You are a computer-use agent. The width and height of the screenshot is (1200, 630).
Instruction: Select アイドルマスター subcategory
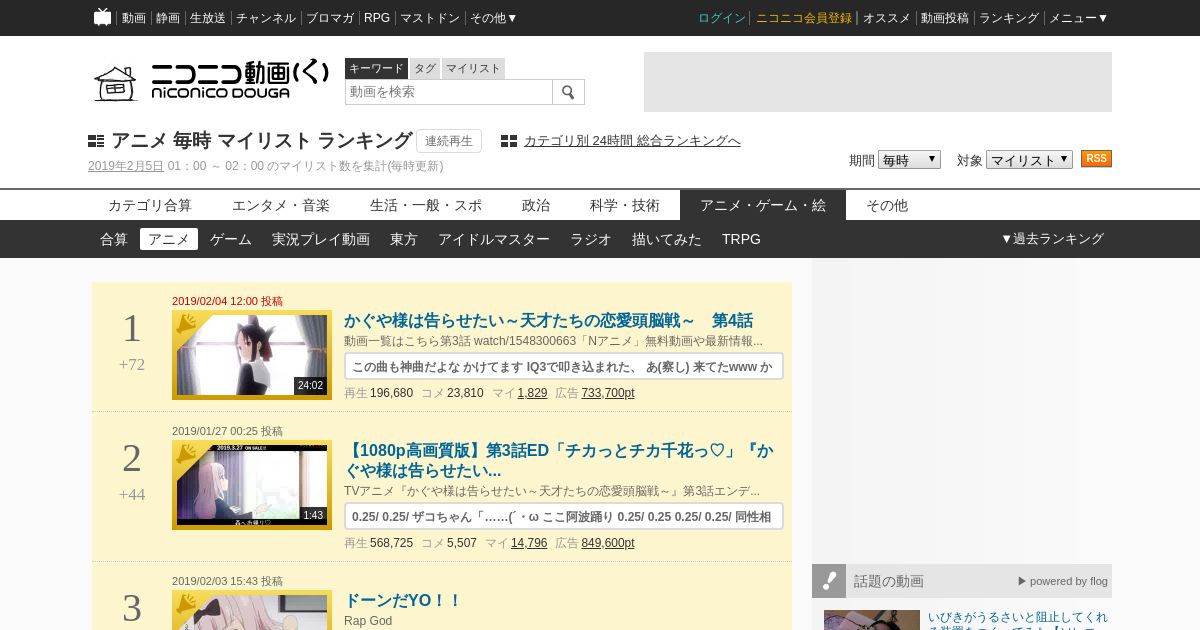tap(494, 239)
